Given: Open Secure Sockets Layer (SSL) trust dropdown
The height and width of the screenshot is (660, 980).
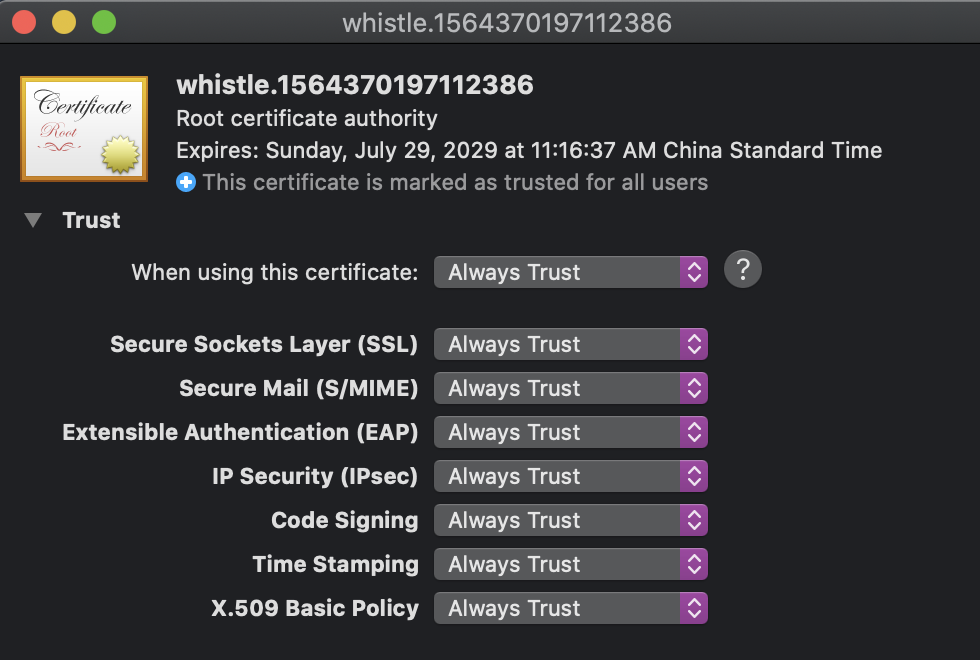Looking at the screenshot, I should pyautogui.click(x=570, y=344).
